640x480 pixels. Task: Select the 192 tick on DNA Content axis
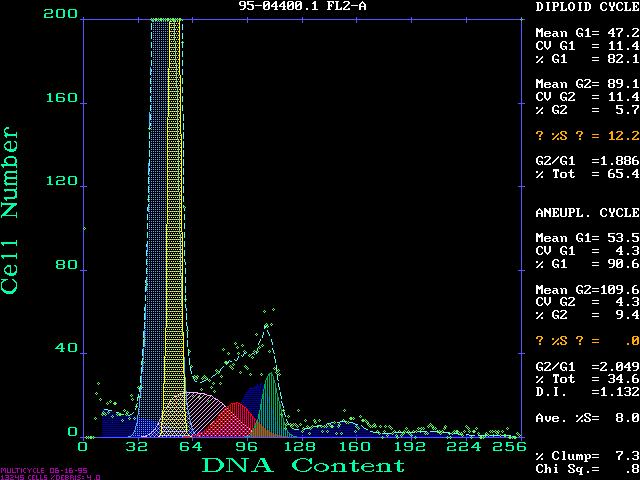[x=409, y=447]
